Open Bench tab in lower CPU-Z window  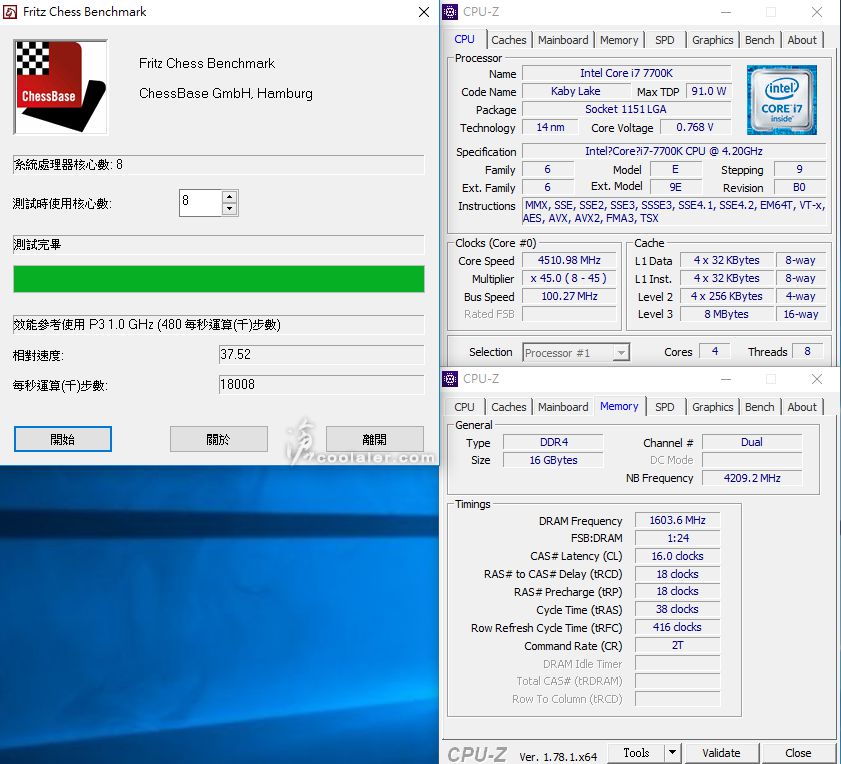(x=759, y=407)
